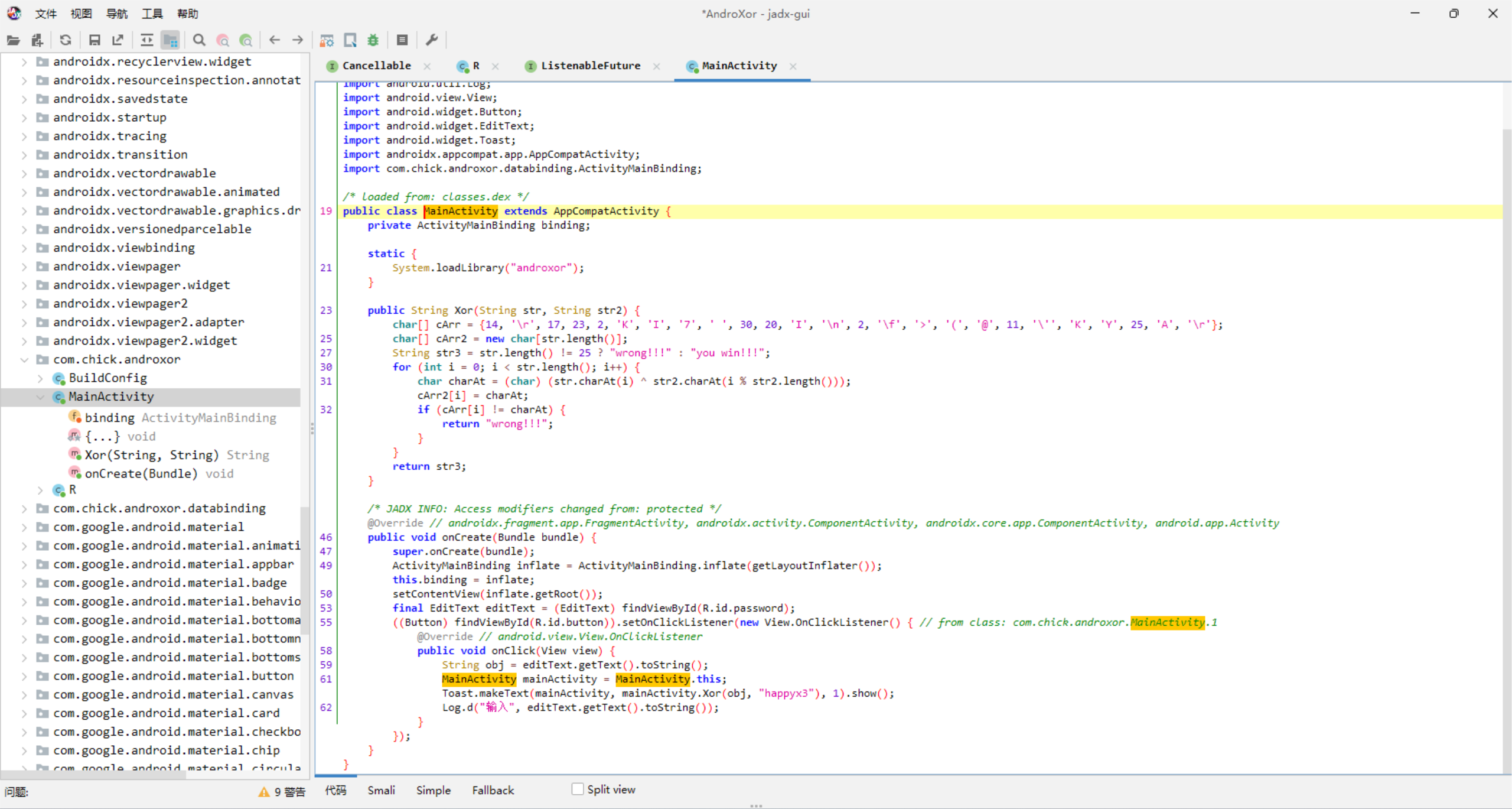The height and width of the screenshot is (809, 1512).
Task: Close the MainActivity tab
Action: pos(793,66)
